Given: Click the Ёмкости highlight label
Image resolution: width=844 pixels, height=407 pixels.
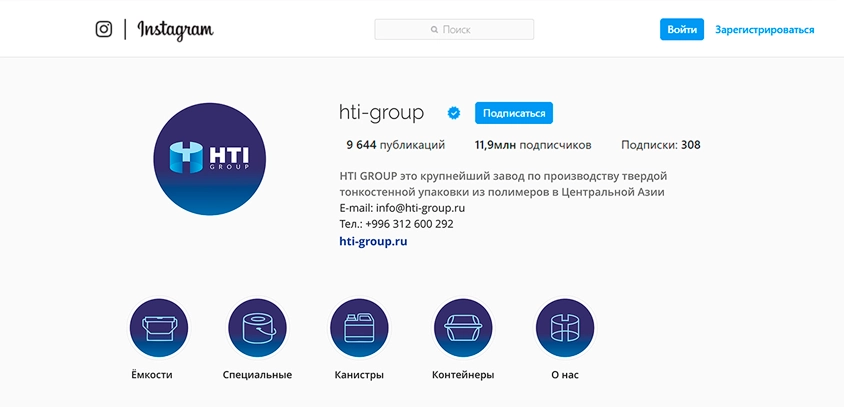Looking at the screenshot, I should [152, 375].
